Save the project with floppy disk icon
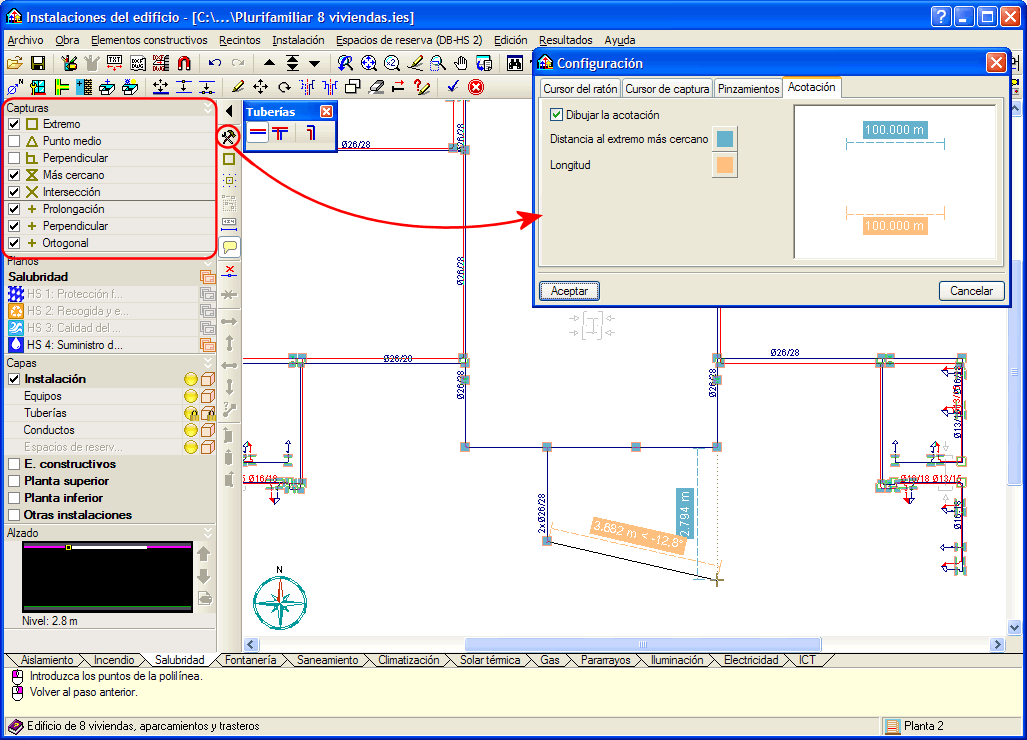 tap(38, 63)
